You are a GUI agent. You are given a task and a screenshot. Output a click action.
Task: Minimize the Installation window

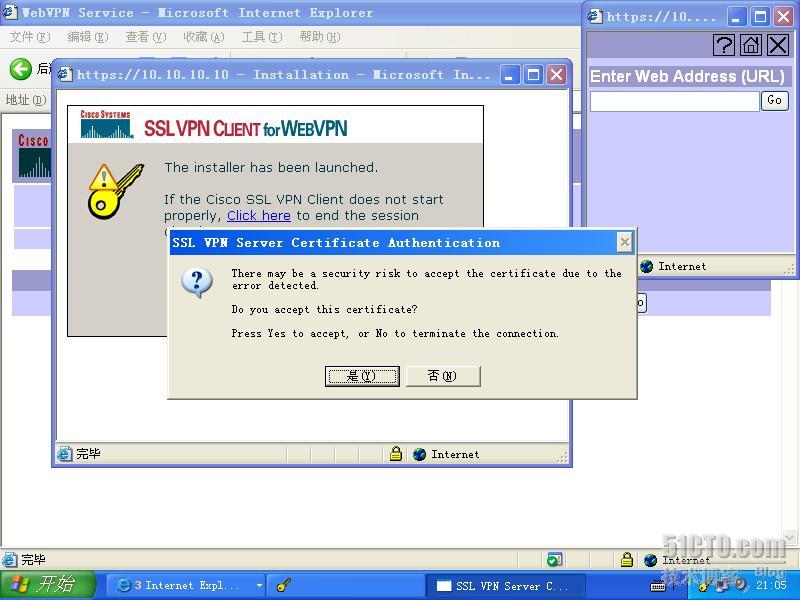[x=509, y=75]
